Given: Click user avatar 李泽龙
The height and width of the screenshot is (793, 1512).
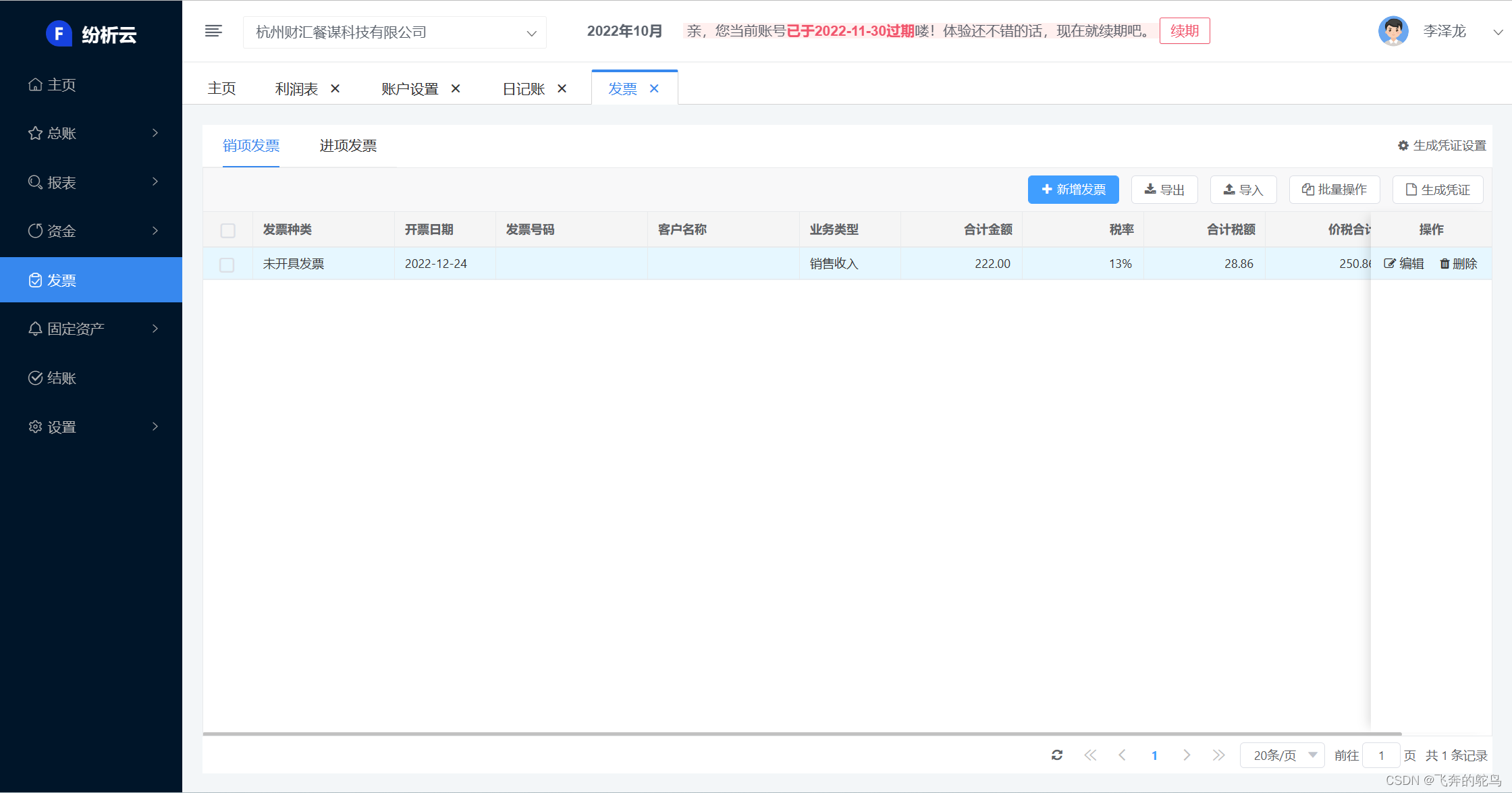Looking at the screenshot, I should click(1393, 31).
